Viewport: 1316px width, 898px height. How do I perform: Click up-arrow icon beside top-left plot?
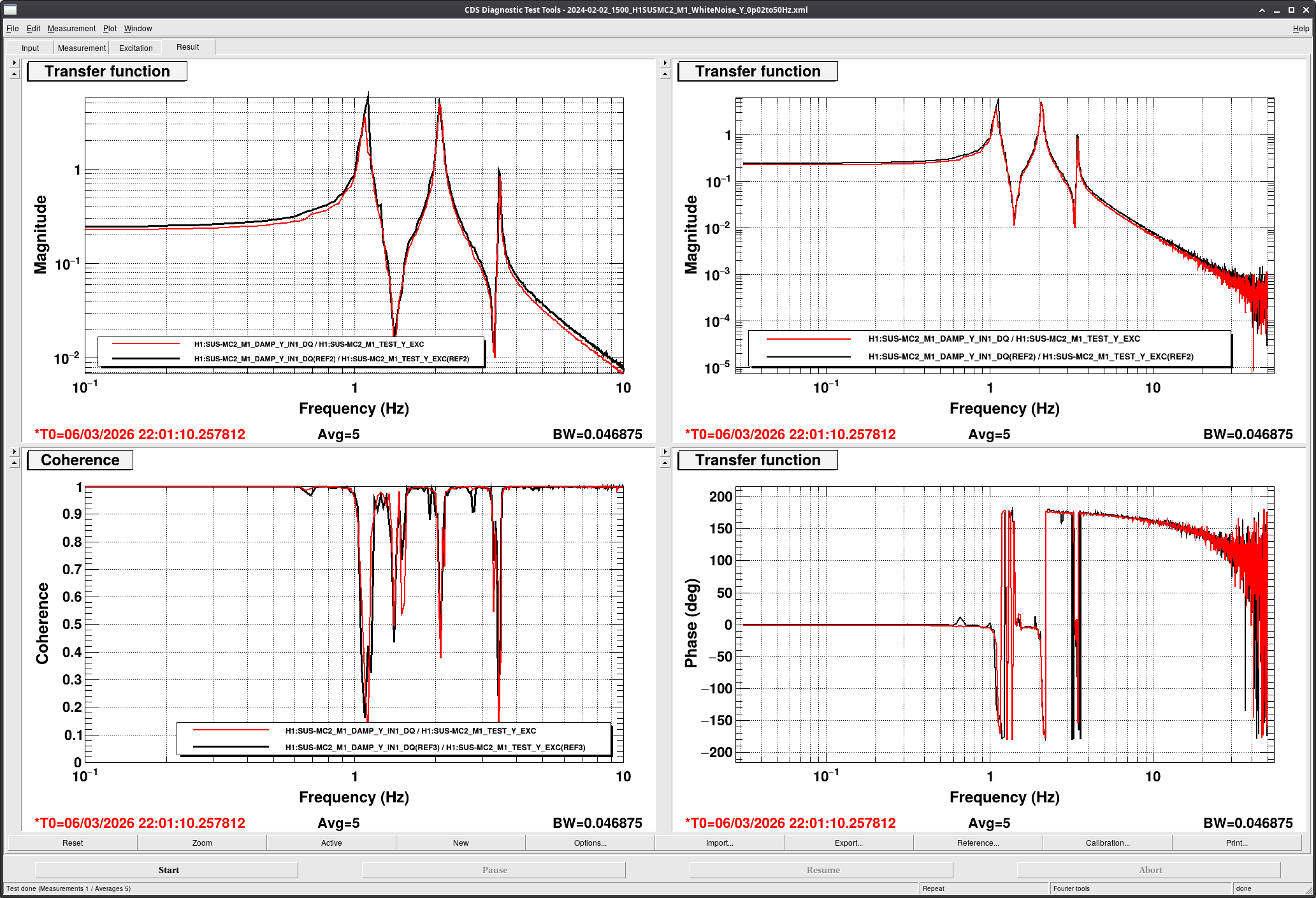pyautogui.click(x=14, y=74)
